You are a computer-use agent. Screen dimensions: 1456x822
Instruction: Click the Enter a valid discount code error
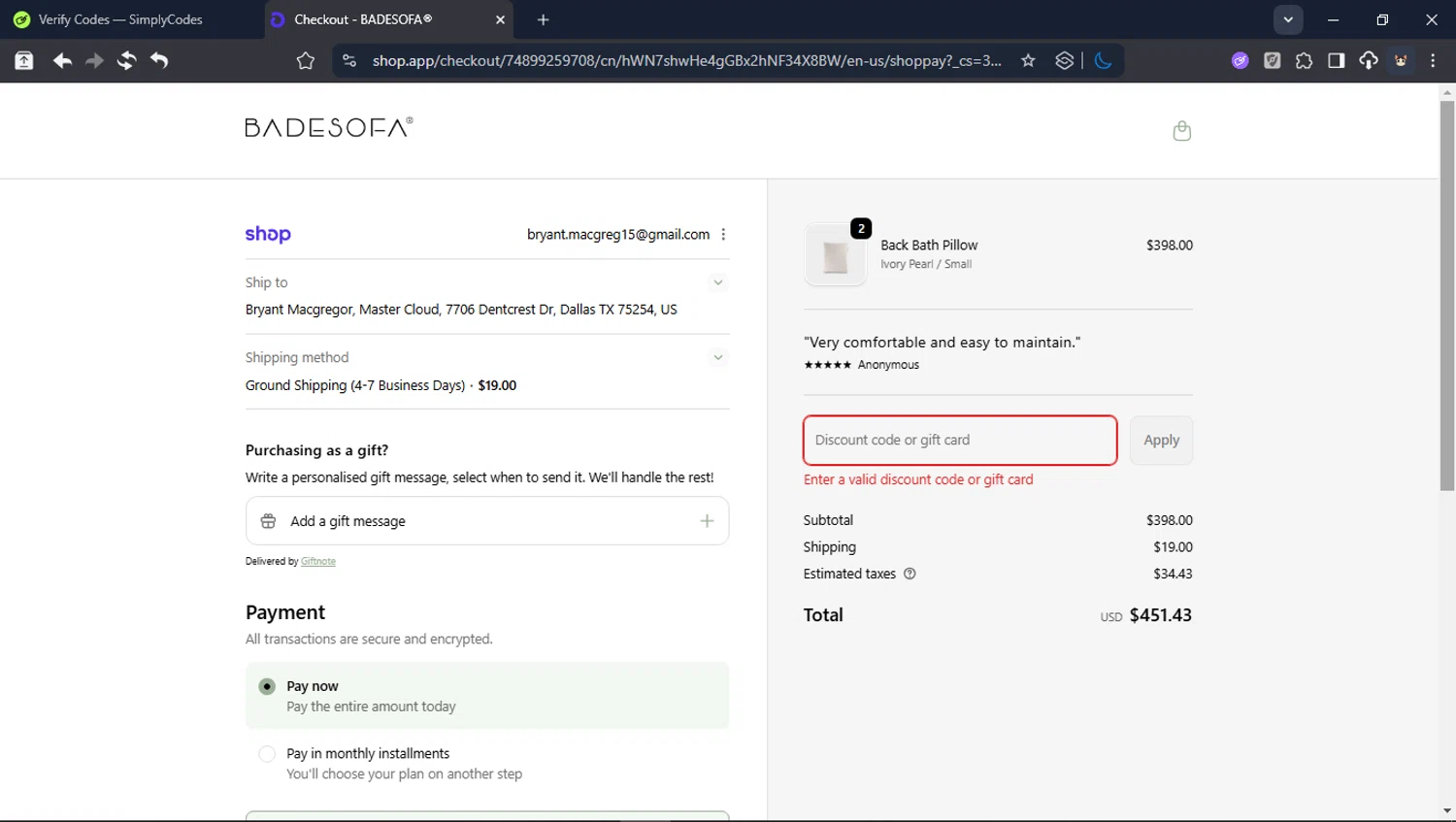click(x=918, y=479)
